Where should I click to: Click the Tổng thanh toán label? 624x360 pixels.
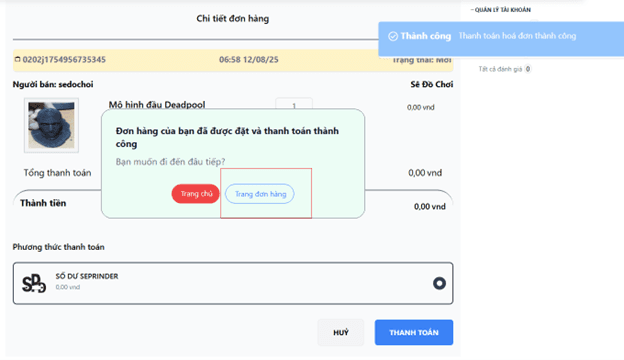(x=57, y=173)
